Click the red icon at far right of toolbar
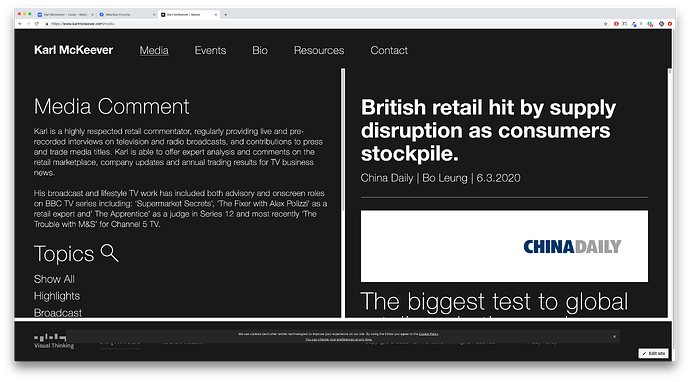690x382 pixels. click(x=670, y=24)
